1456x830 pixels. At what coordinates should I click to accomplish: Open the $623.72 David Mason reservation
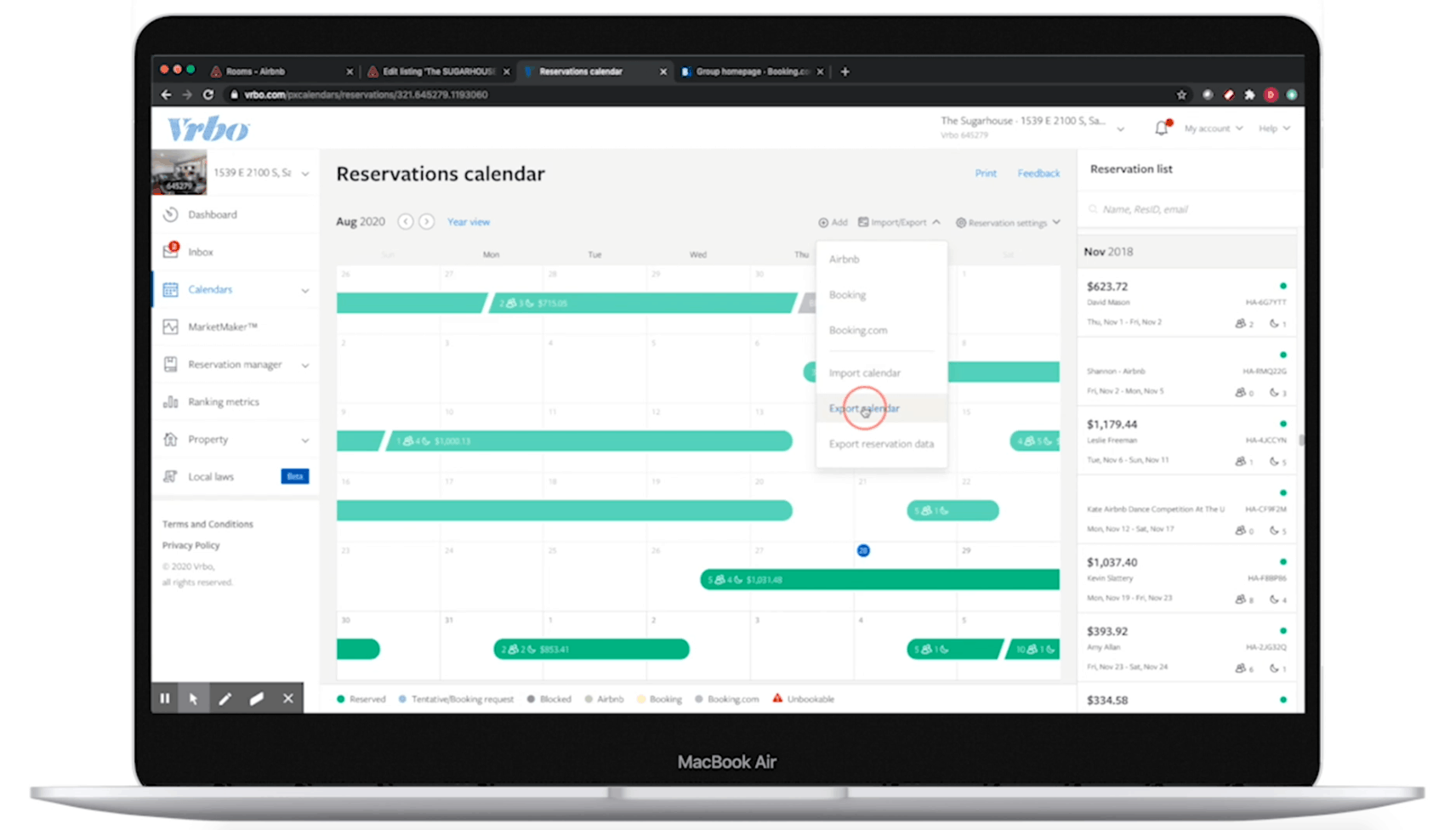click(x=1186, y=304)
